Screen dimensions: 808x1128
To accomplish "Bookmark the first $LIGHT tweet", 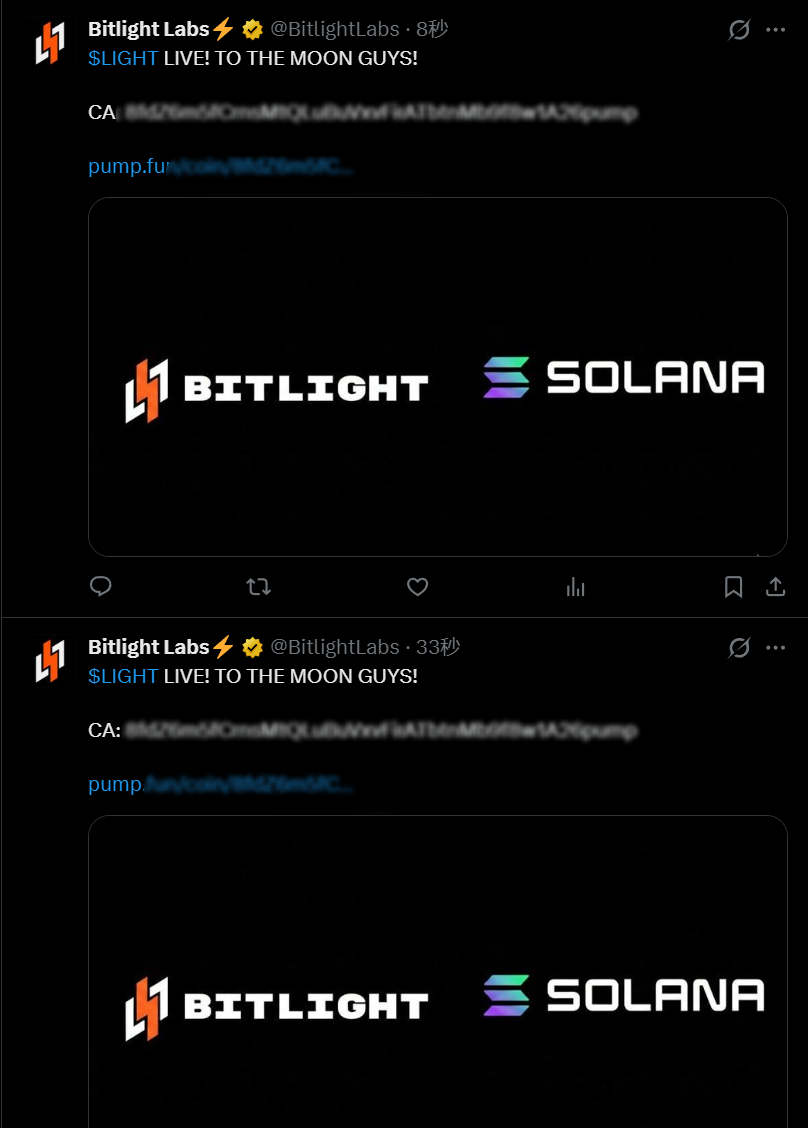I will click(733, 587).
